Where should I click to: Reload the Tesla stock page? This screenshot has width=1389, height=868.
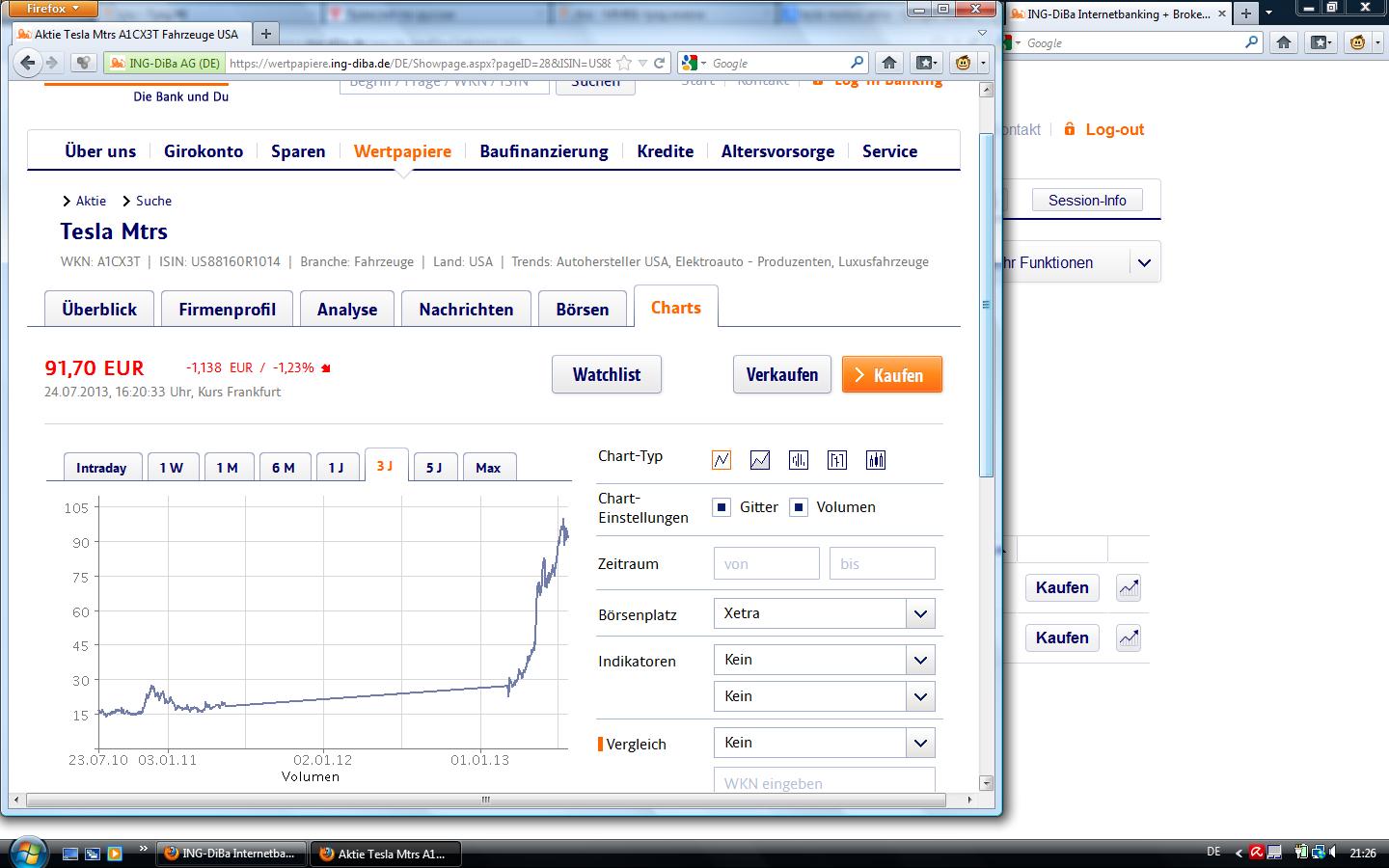pos(660,63)
